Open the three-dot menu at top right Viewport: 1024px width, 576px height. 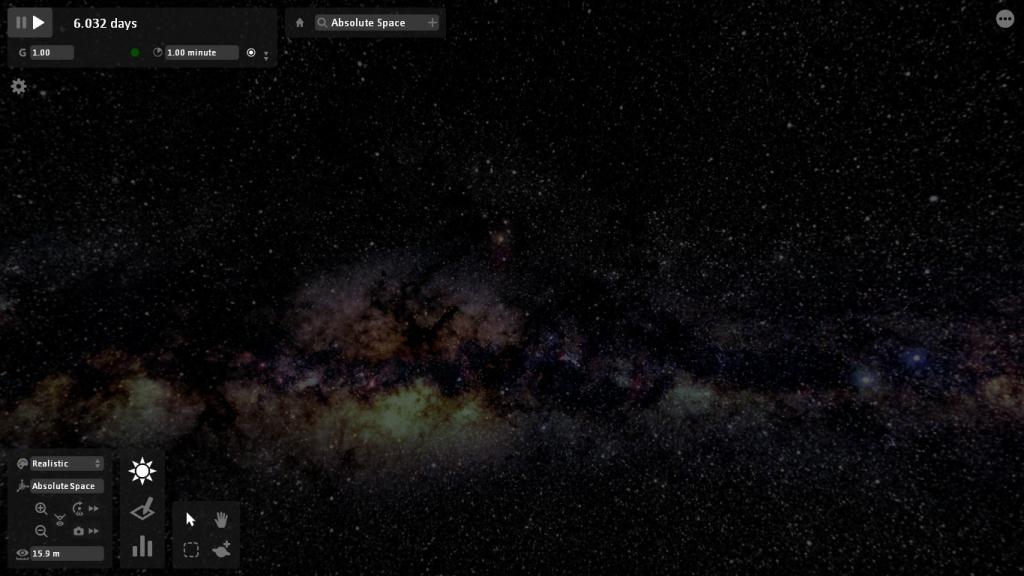1004,19
